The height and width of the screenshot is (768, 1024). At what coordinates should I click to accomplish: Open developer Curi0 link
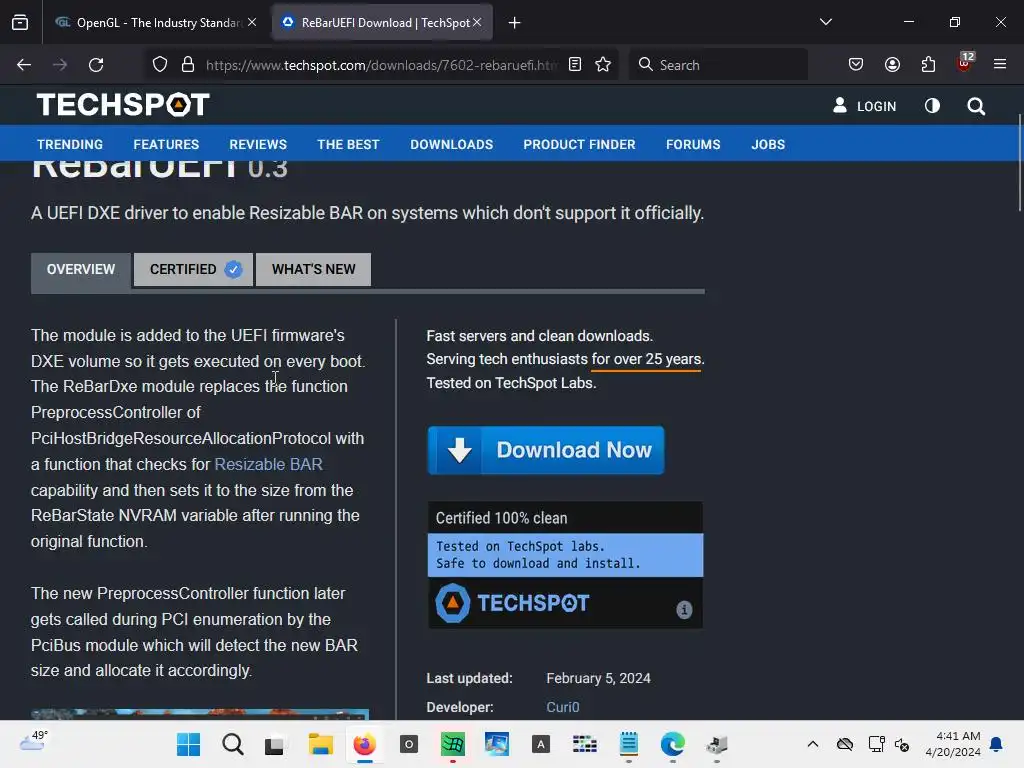563,707
